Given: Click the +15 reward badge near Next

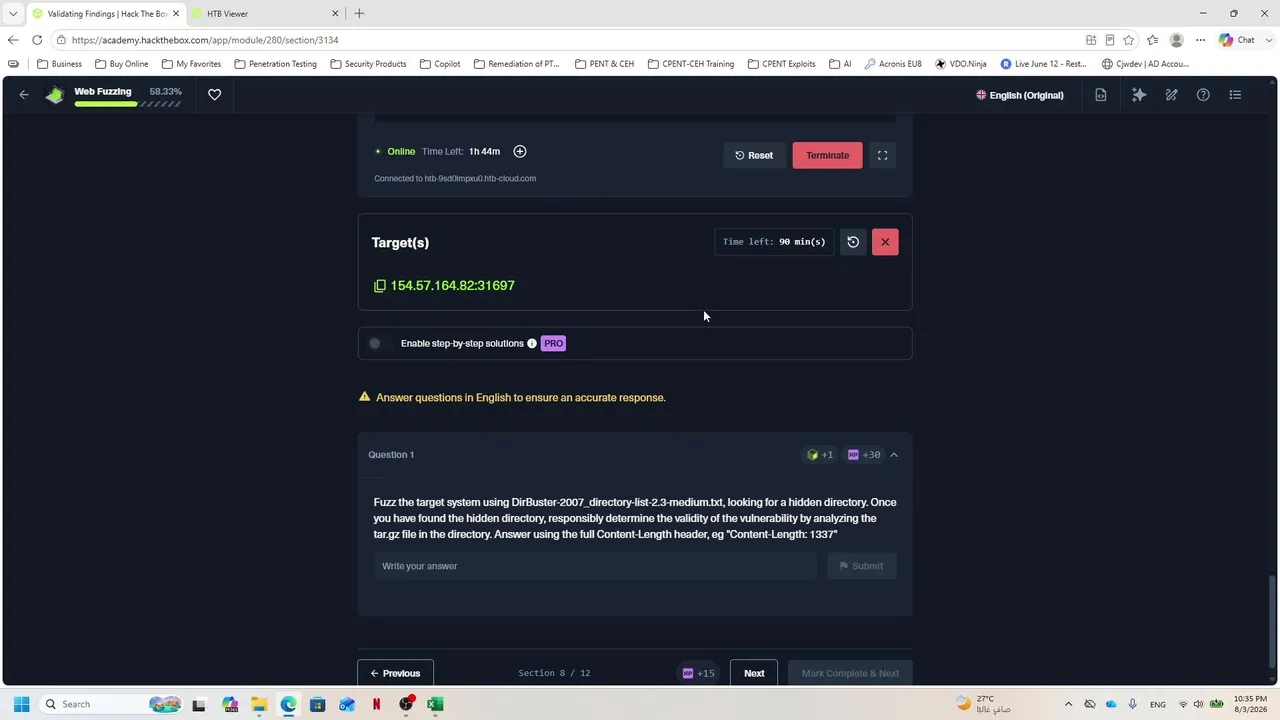Looking at the screenshot, I should pos(699,673).
